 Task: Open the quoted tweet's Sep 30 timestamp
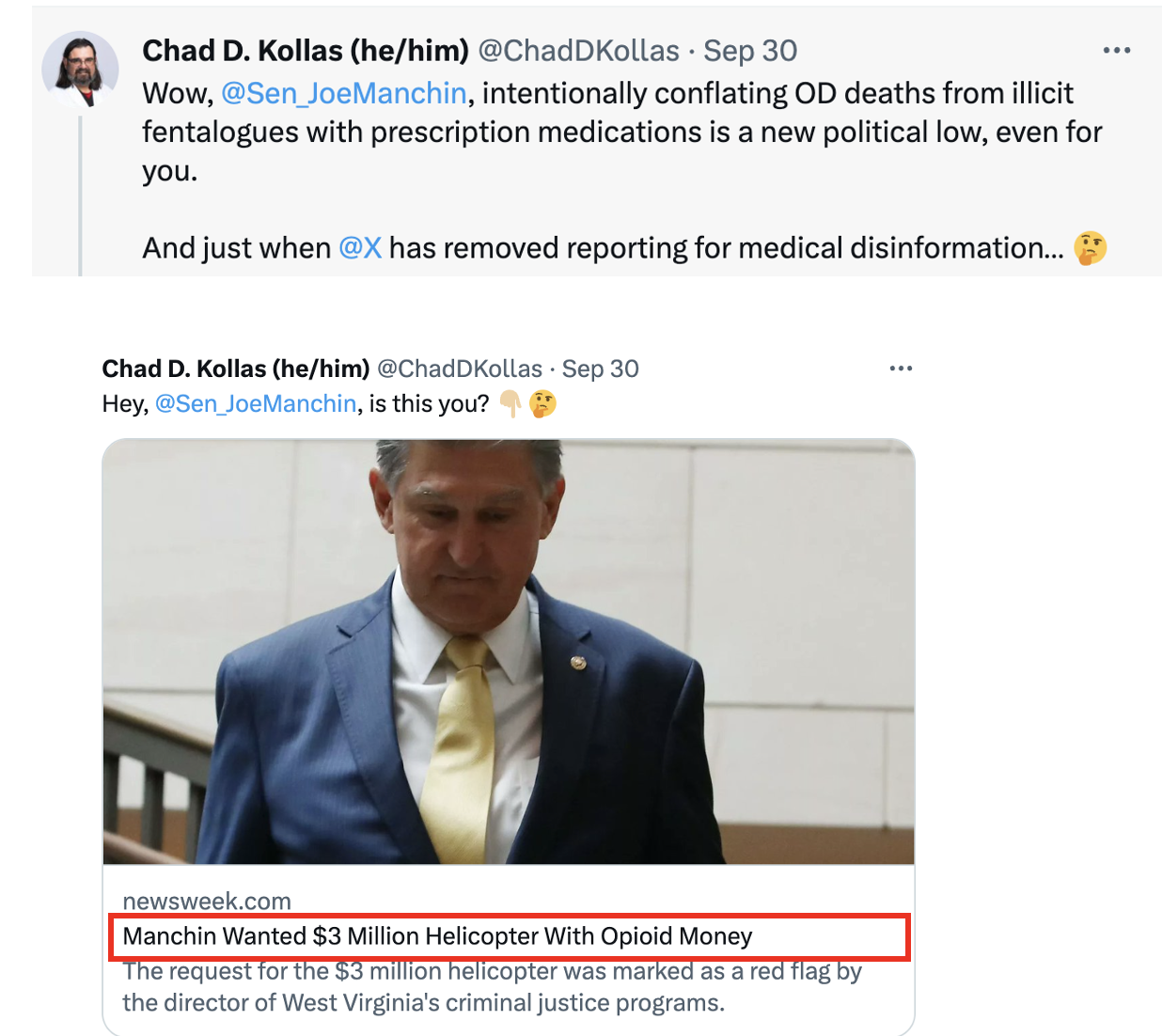[x=601, y=369]
